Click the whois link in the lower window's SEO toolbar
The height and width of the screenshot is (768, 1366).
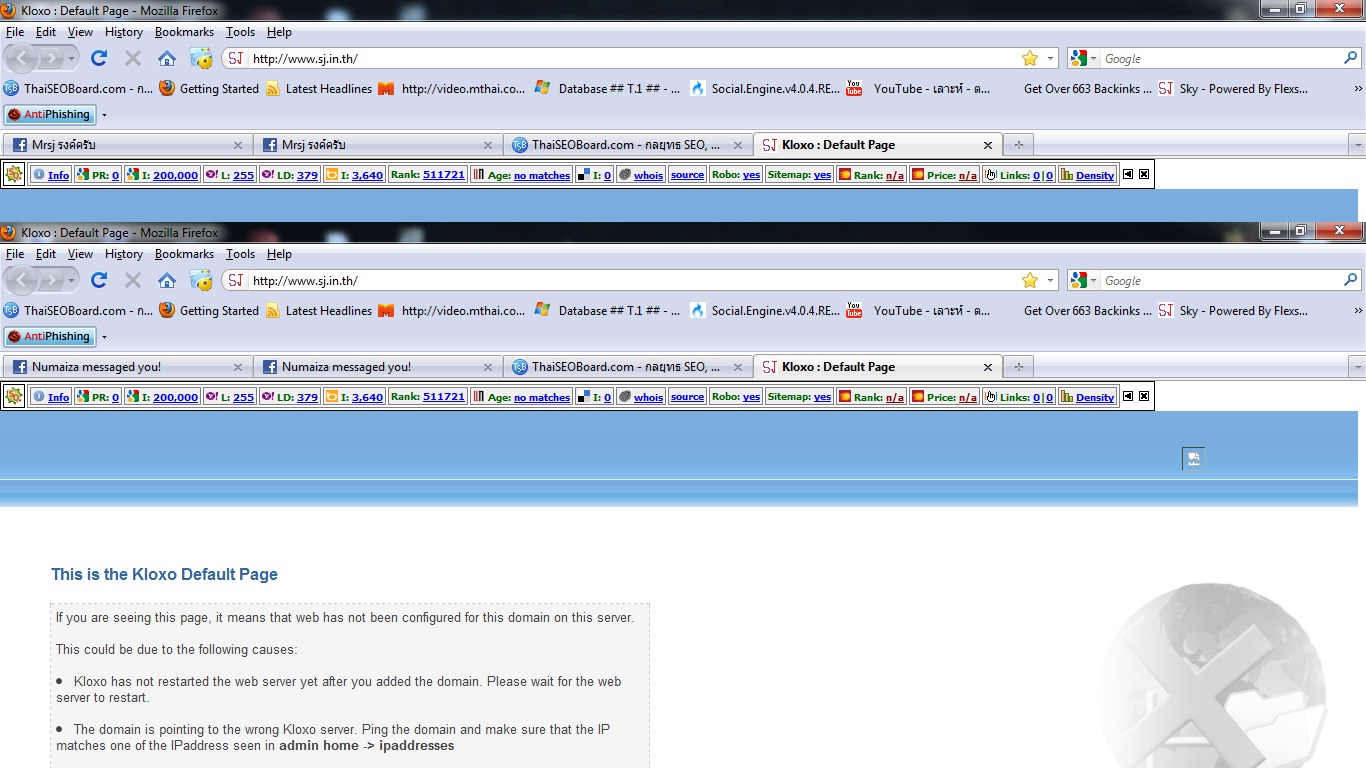pos(648,397)
